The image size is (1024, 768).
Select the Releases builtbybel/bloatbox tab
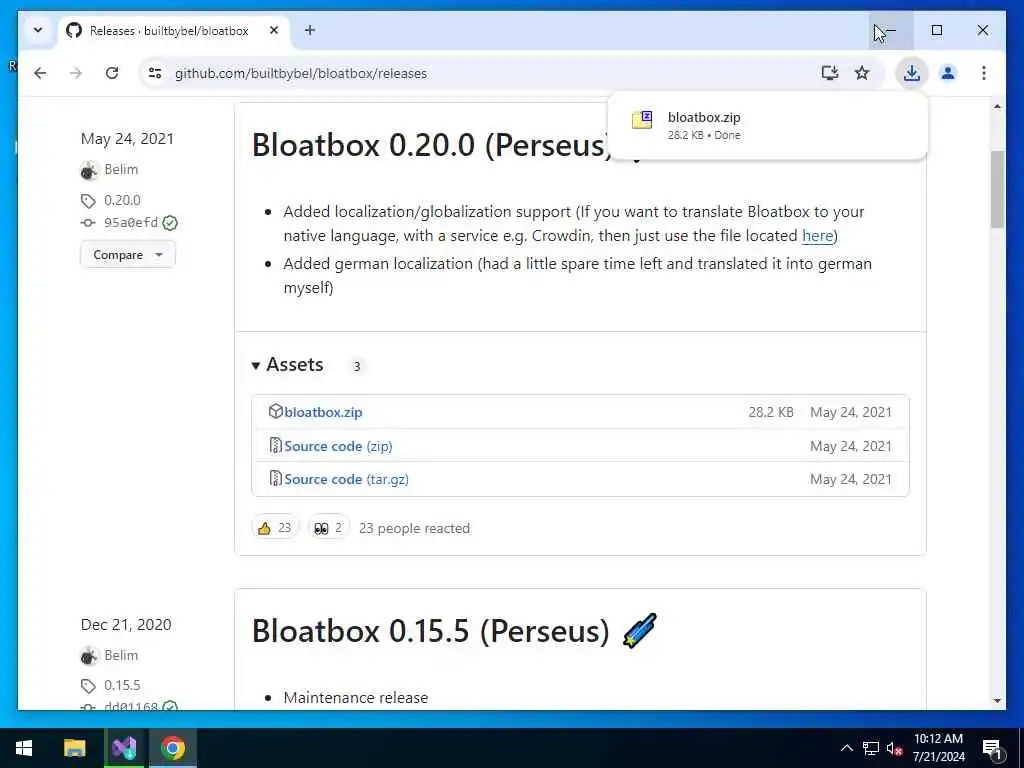(170, 31)
